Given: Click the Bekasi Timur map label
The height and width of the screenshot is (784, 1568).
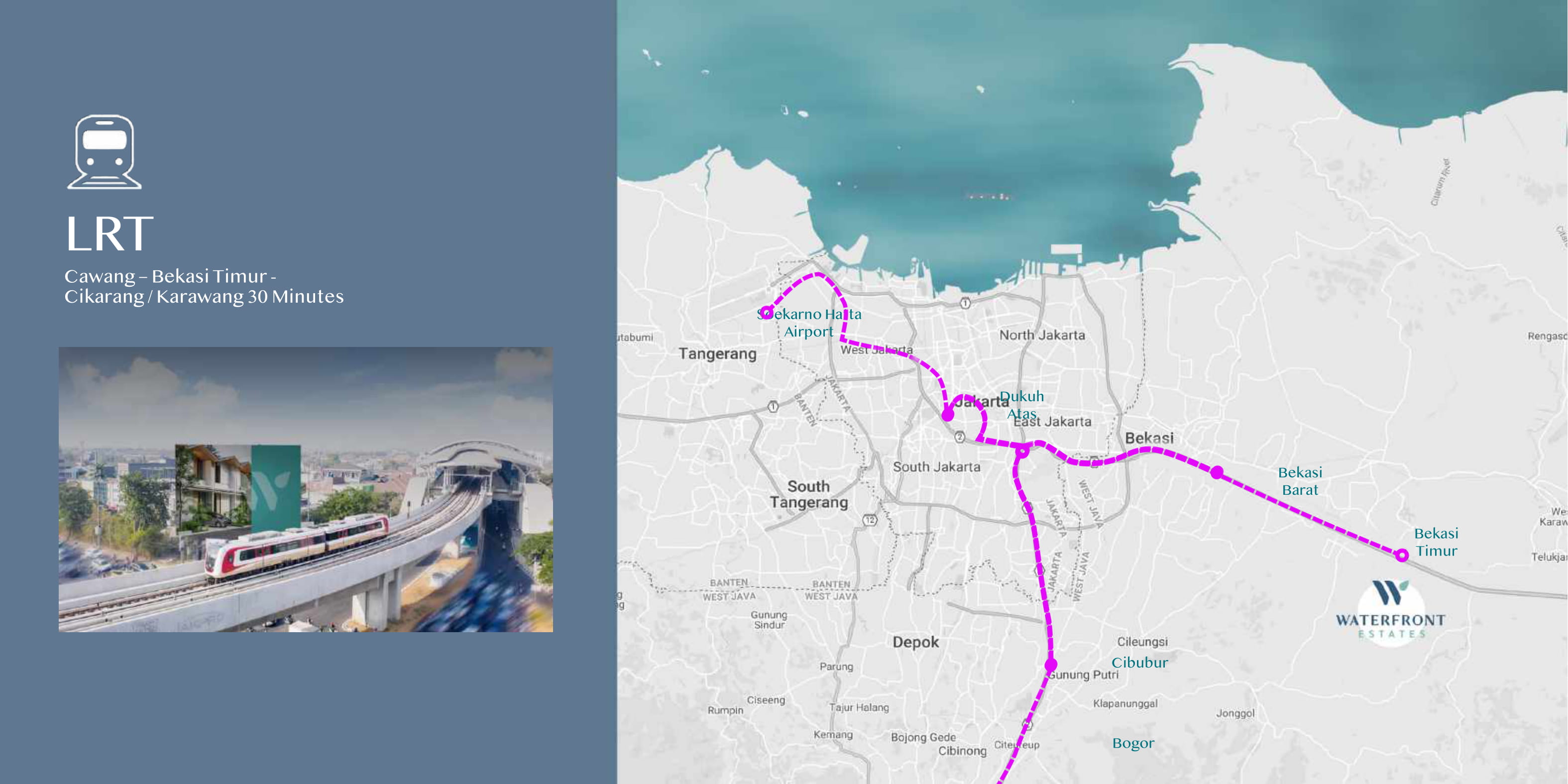Looking at the screenshot, I should tap(1436, 542).
